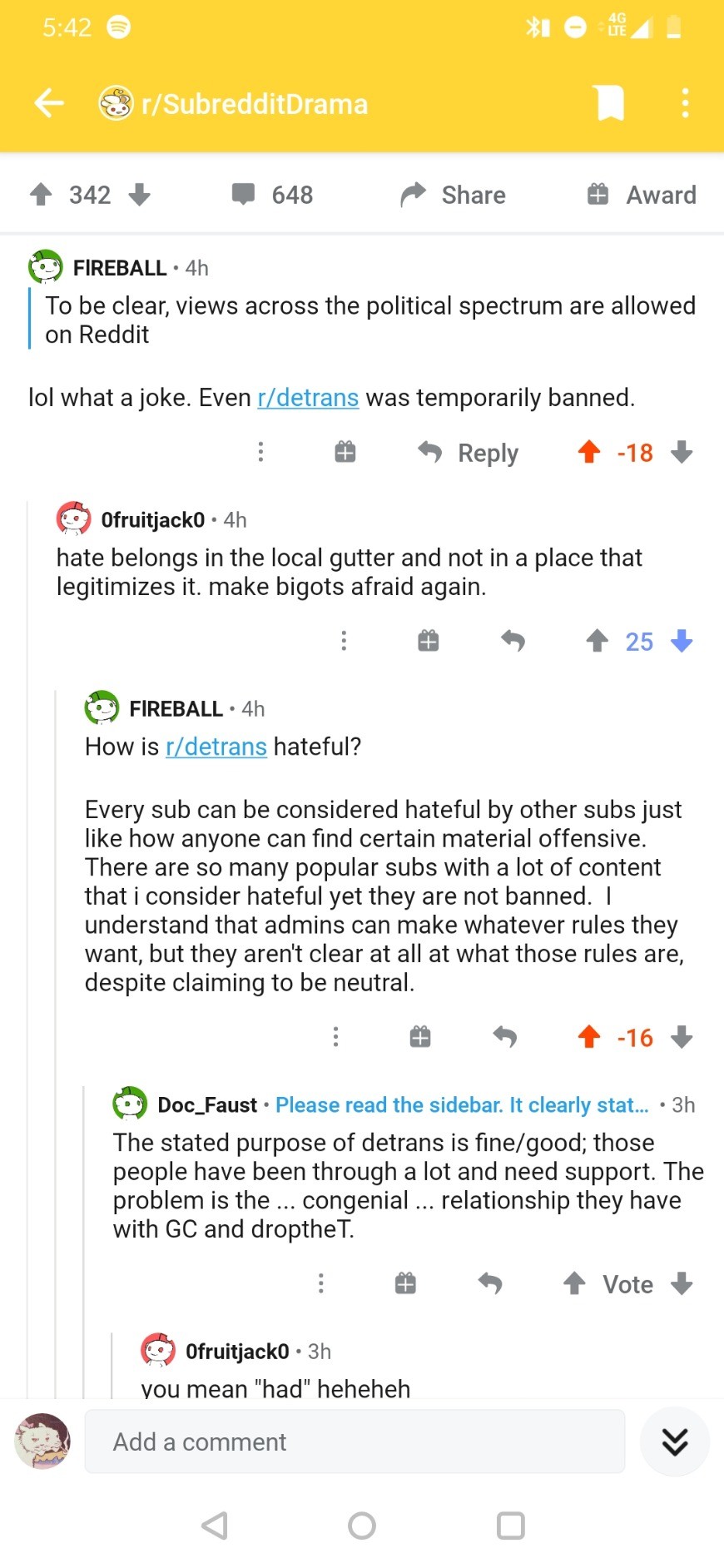
Task: Open the post overflow menu in the header
Action: point(685,103)
